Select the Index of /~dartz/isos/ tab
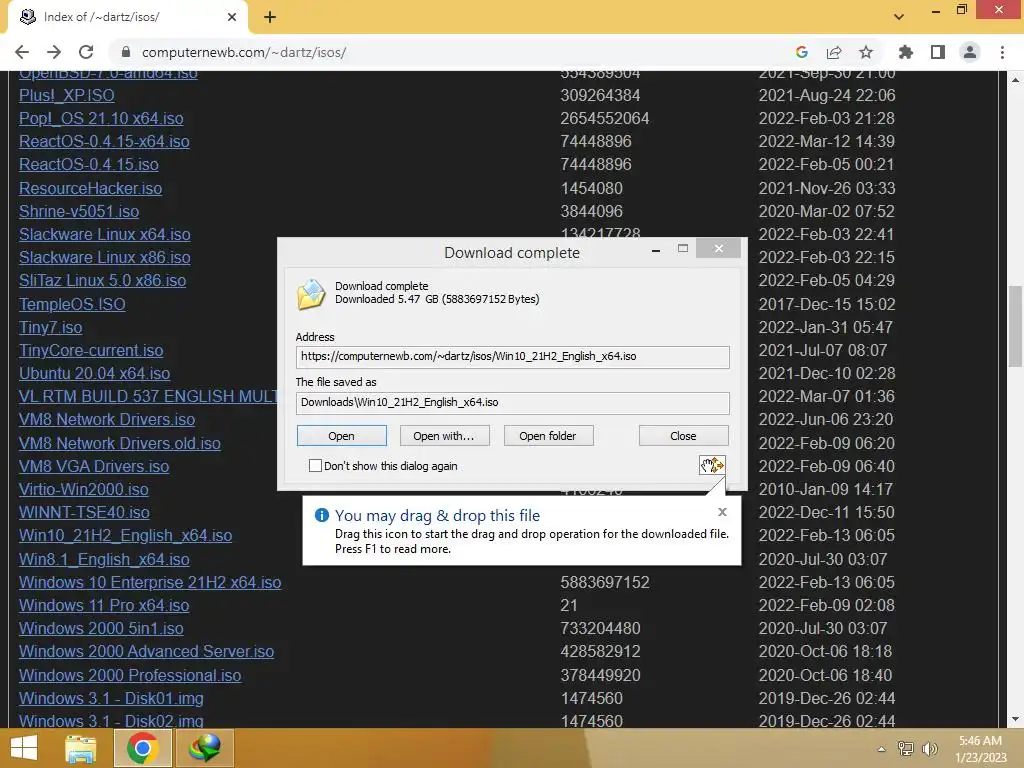Screen dimensions: 1024x768 (127, 17)
